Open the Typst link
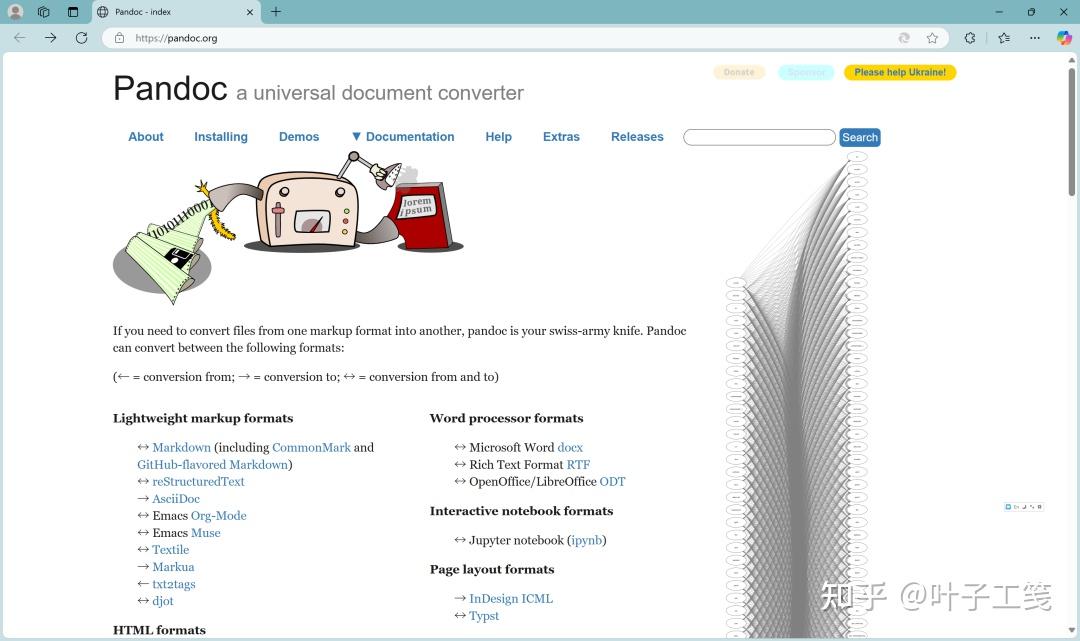 click(x=484, y=616)
